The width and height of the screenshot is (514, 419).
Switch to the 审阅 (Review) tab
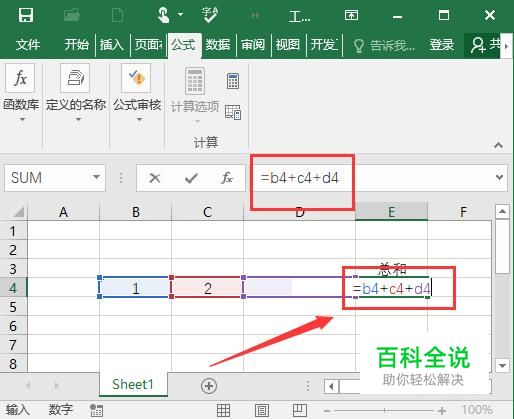[x=253, y=45]
